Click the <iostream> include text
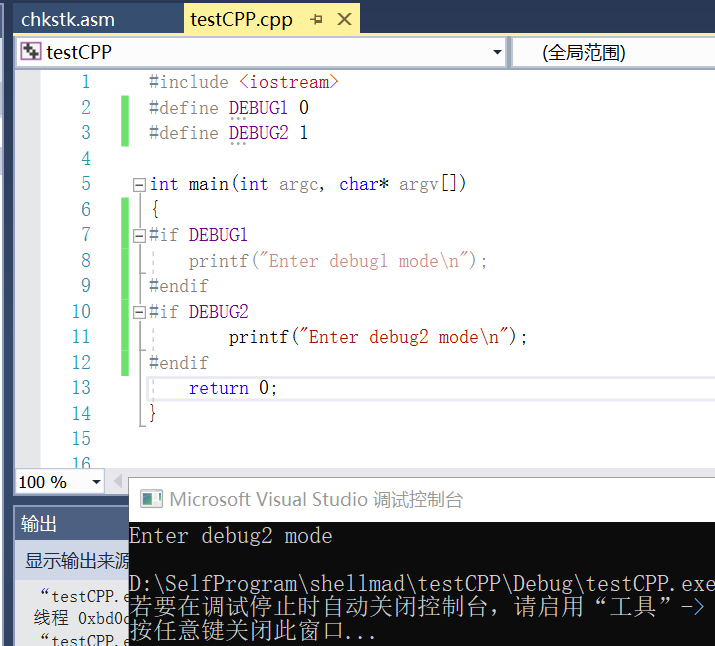This screenshot has width=715, height=646. [289, 82]
